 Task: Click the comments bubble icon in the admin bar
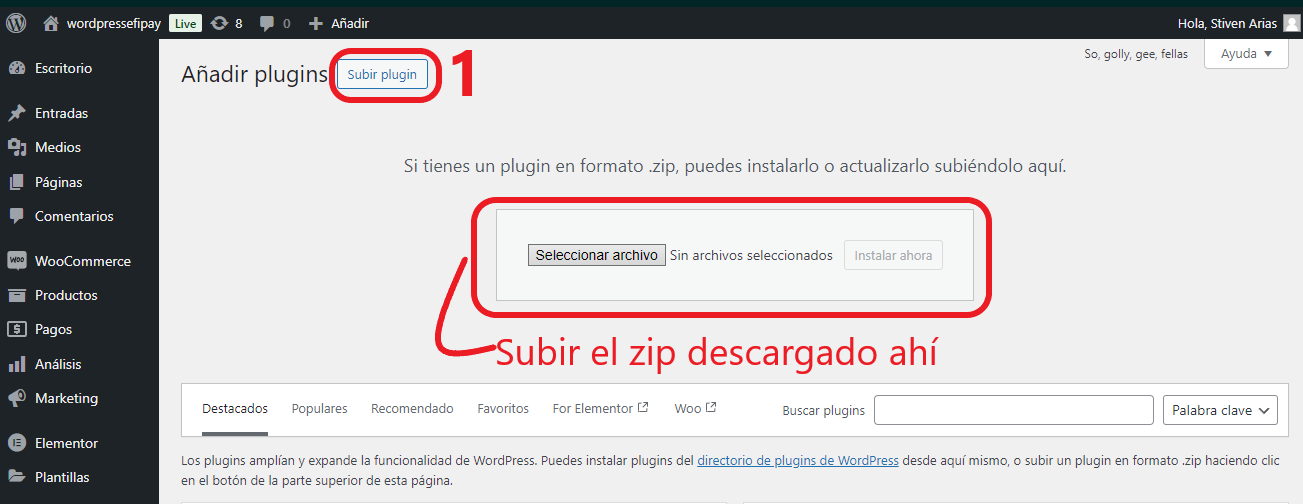[267, 23]
